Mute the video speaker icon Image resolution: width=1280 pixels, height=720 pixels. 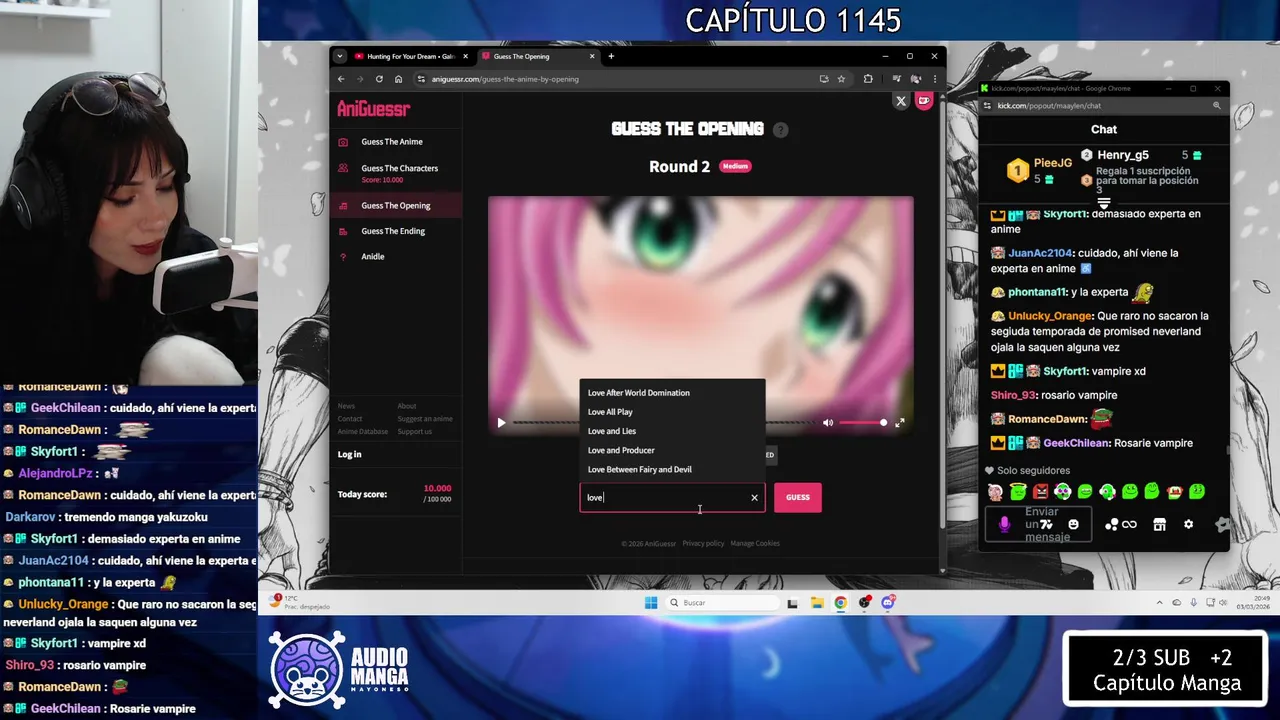(x=827, y=423)
